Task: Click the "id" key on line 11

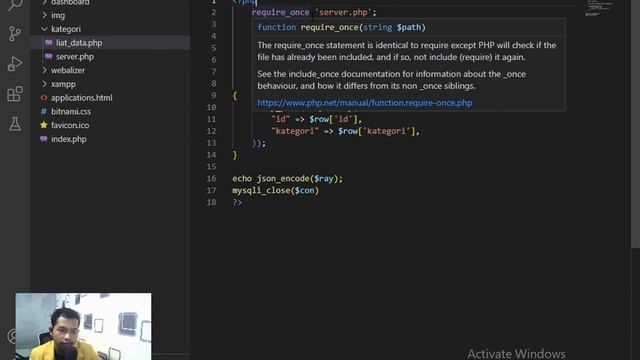Action: coord(280,119)
